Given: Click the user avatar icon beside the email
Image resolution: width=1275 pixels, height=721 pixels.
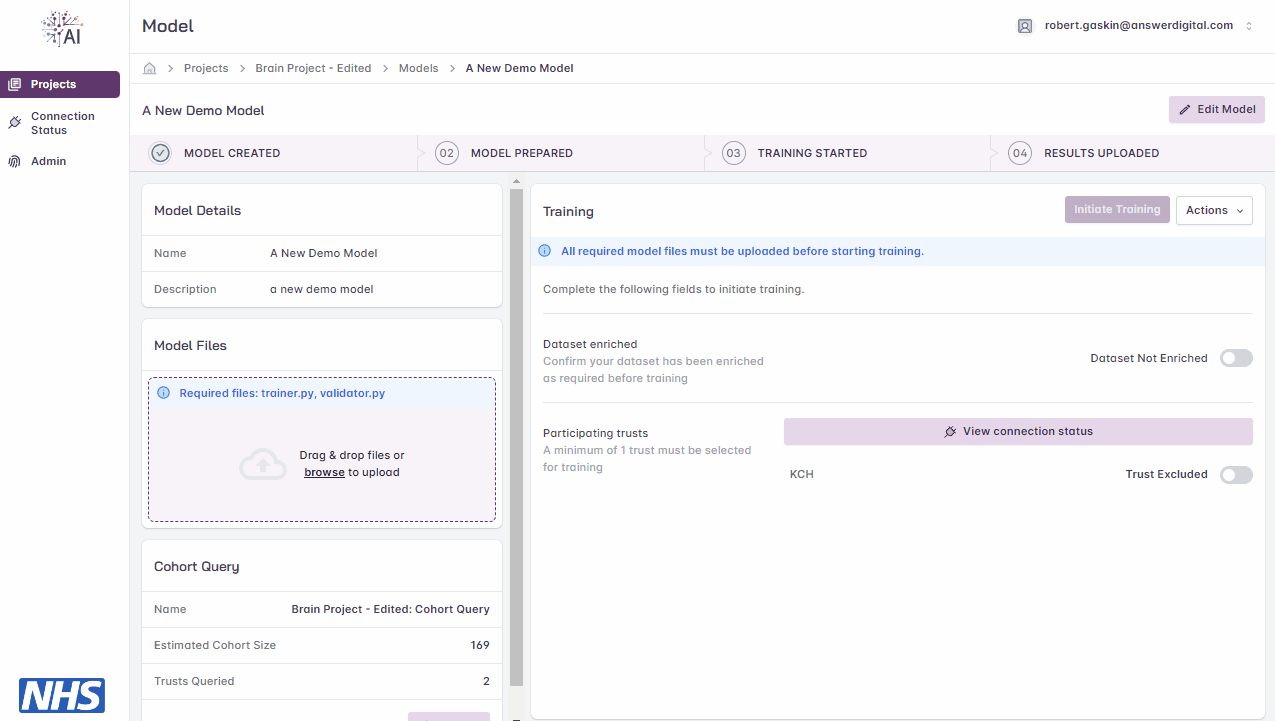Looking at the screenshot, I should [x=1025, y=26].
